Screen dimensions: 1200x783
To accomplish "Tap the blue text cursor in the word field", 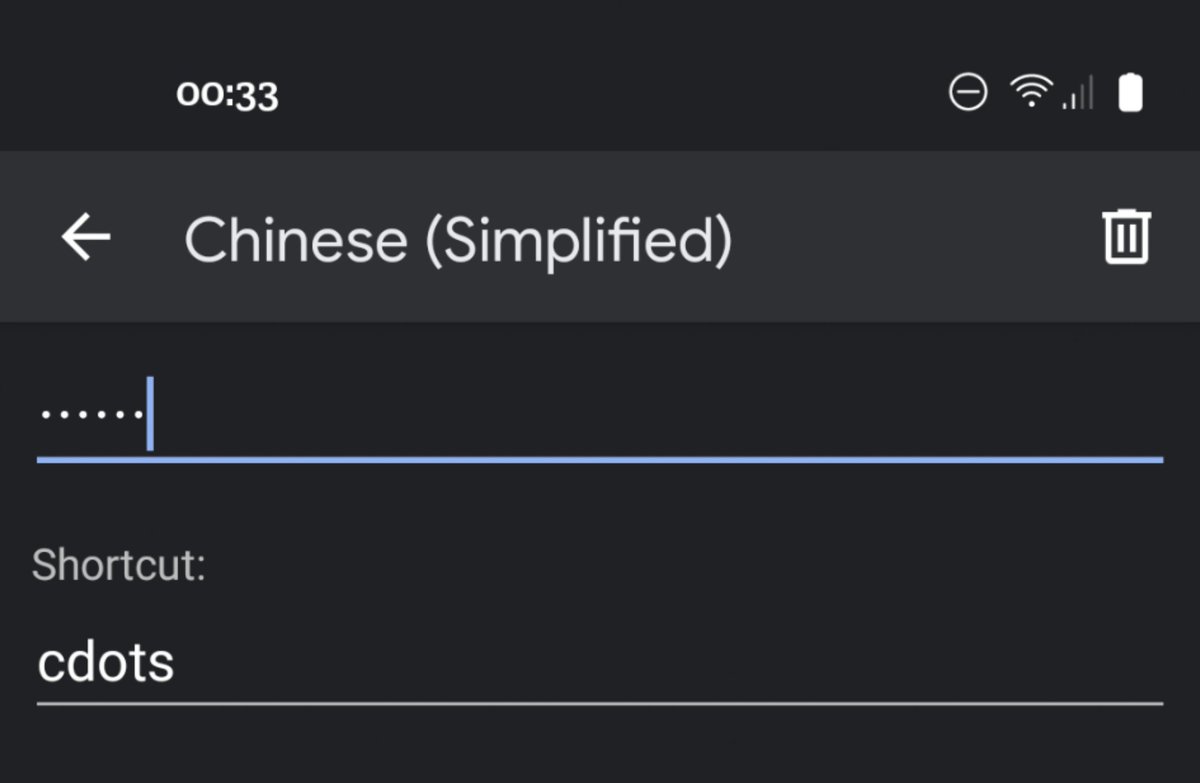I will (150, 414).
